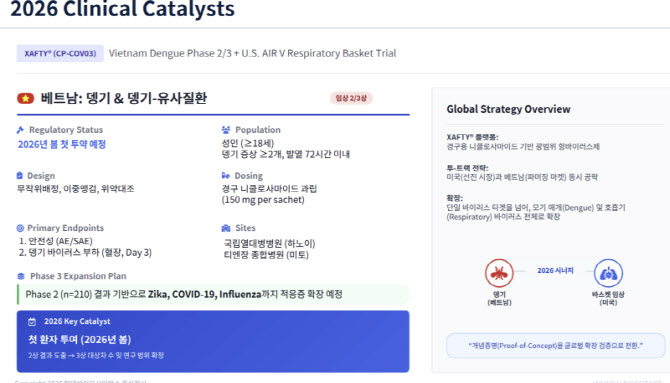The image size is (670, 383).
Task: Click the Proof-of-Concept quote box
Action: 555,345
